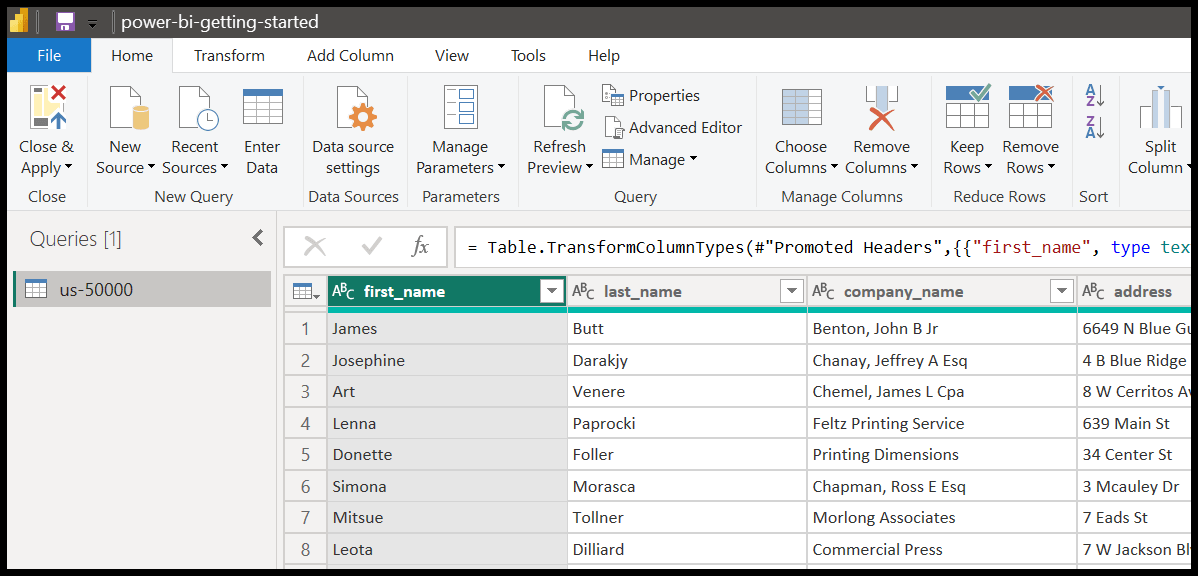The width and height of the screenshot is (1198, 576).
Task: Click the Keep Rows icon
Action: tap(967, 107)
